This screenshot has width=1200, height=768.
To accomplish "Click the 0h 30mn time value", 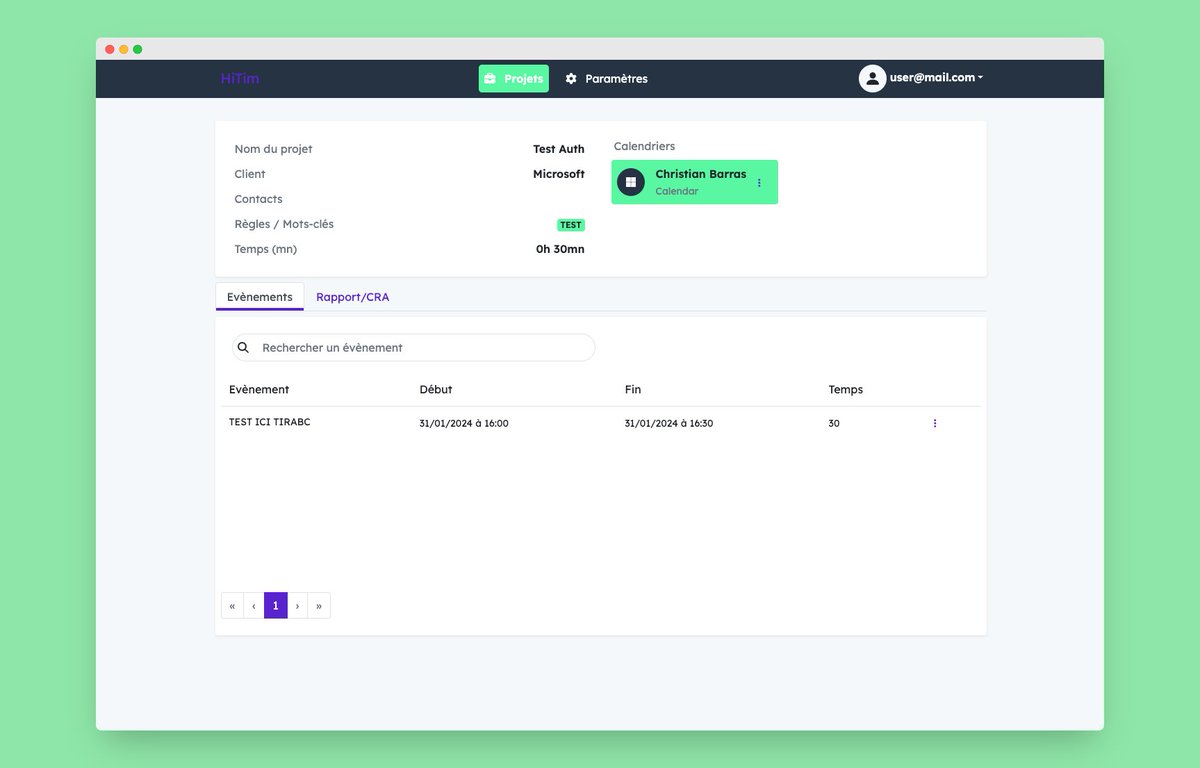I will click(x=560, y=249).
